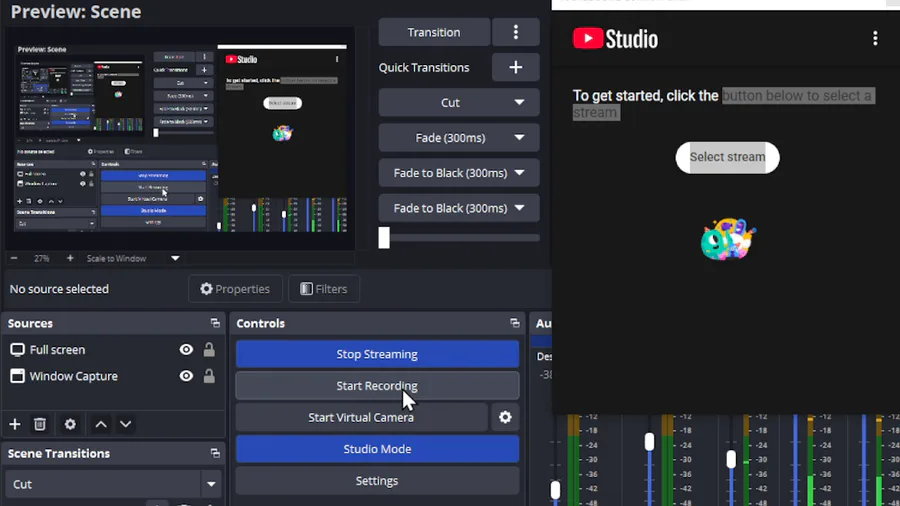This screenshot has width=900, height=506.
Task: Click the Scene Transitions panel title
Action: (59, 453)
